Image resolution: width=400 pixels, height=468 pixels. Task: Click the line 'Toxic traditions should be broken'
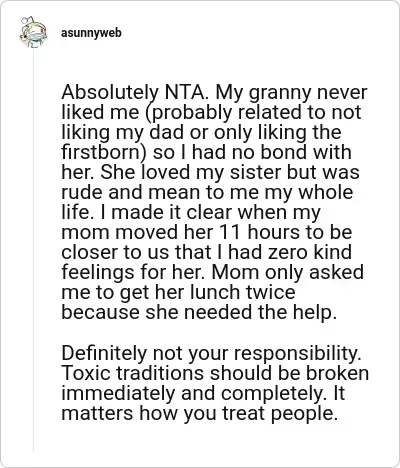pos(215,373)
